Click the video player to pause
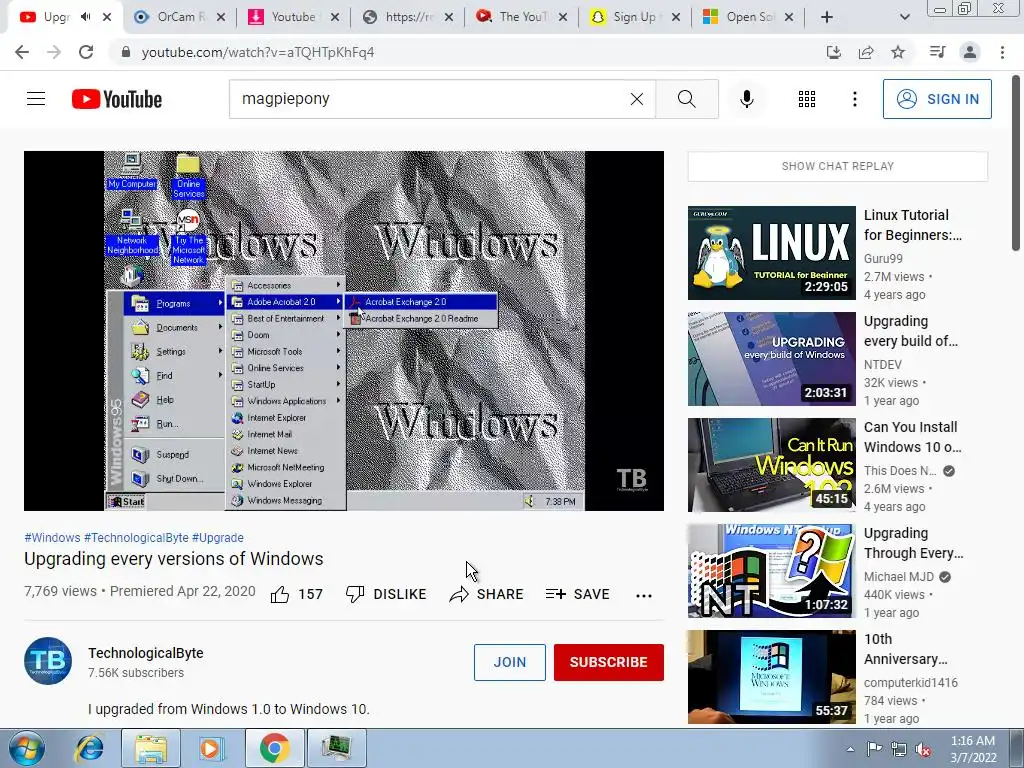1024x768 pixels. (x=344, y=331)
